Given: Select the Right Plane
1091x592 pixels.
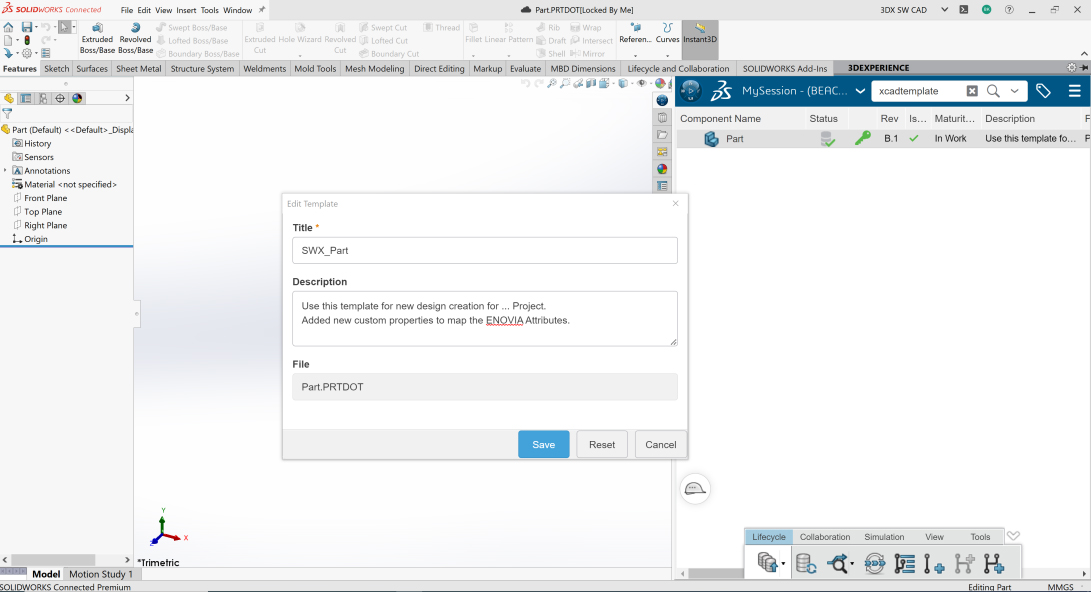Looking at the screenshot, I should (40, 225).
